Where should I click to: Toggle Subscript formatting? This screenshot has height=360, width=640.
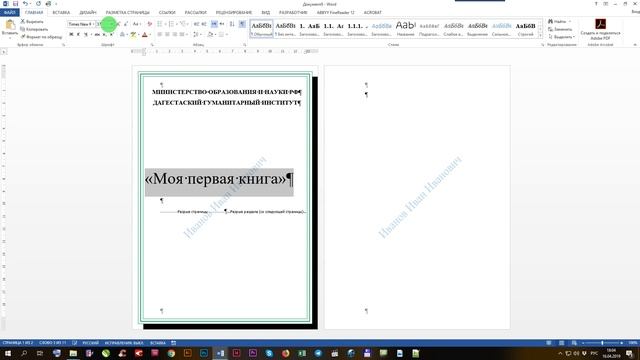(104, 35)
